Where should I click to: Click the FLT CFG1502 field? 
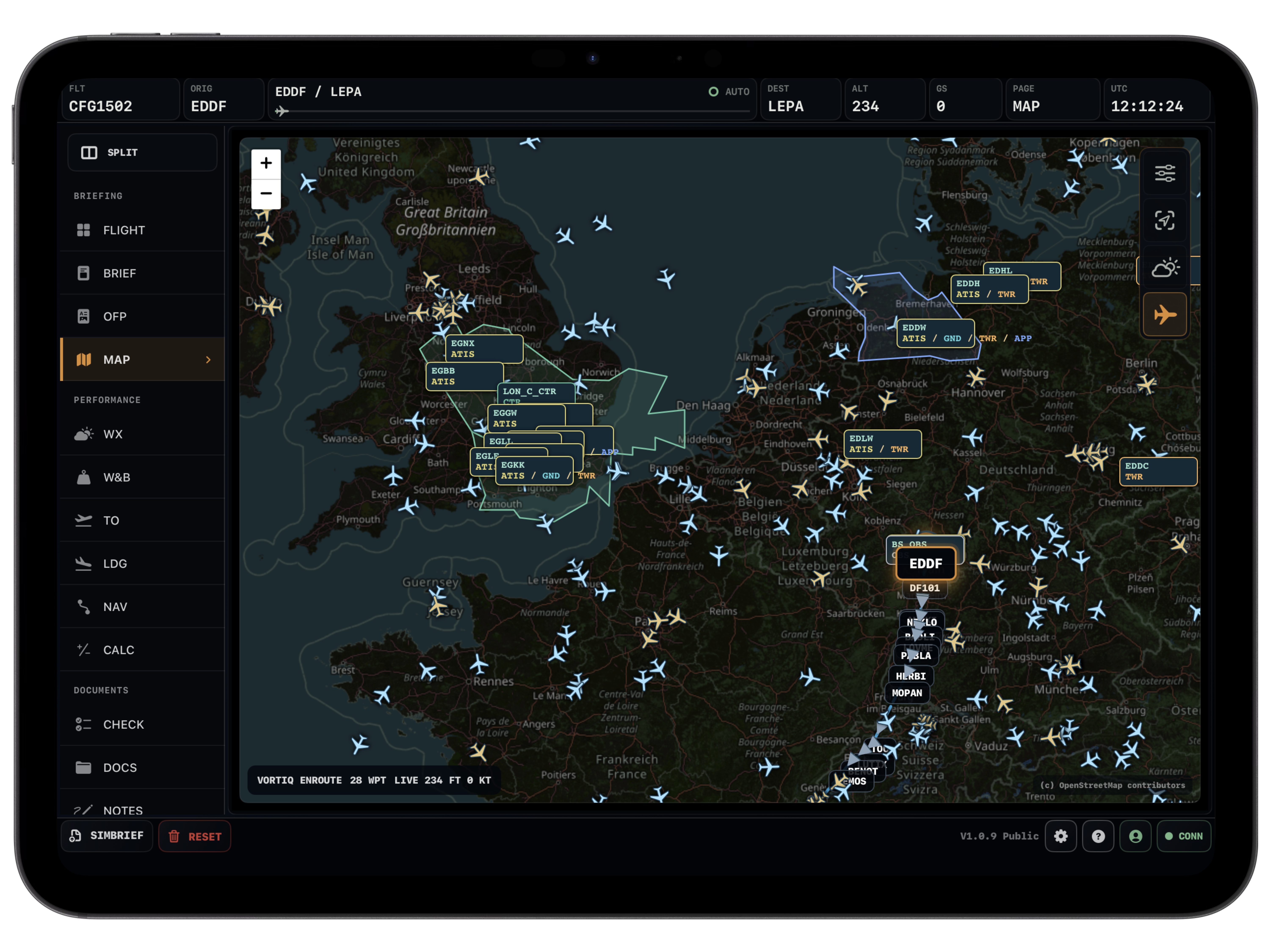pyautogui.click(x=121, y=99)
